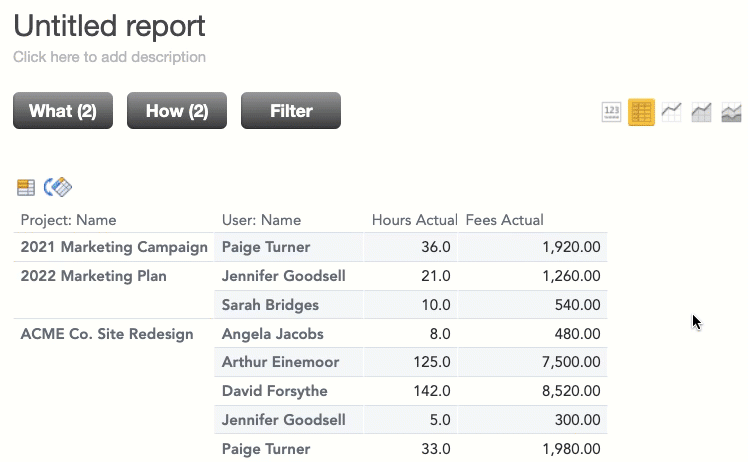Select the headline number report view icon
The height and width of the screenshot is (462, 748).
click(611, 113)
